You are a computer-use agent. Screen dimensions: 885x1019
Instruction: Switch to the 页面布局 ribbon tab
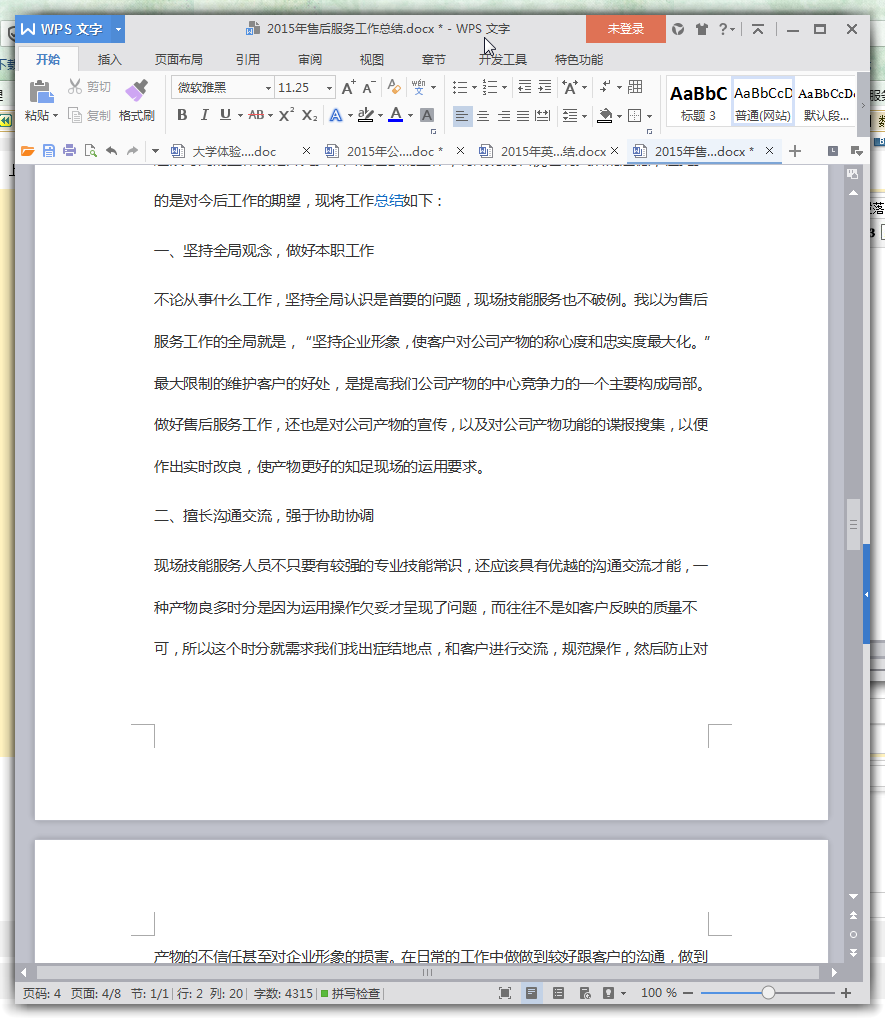point(179,60)
